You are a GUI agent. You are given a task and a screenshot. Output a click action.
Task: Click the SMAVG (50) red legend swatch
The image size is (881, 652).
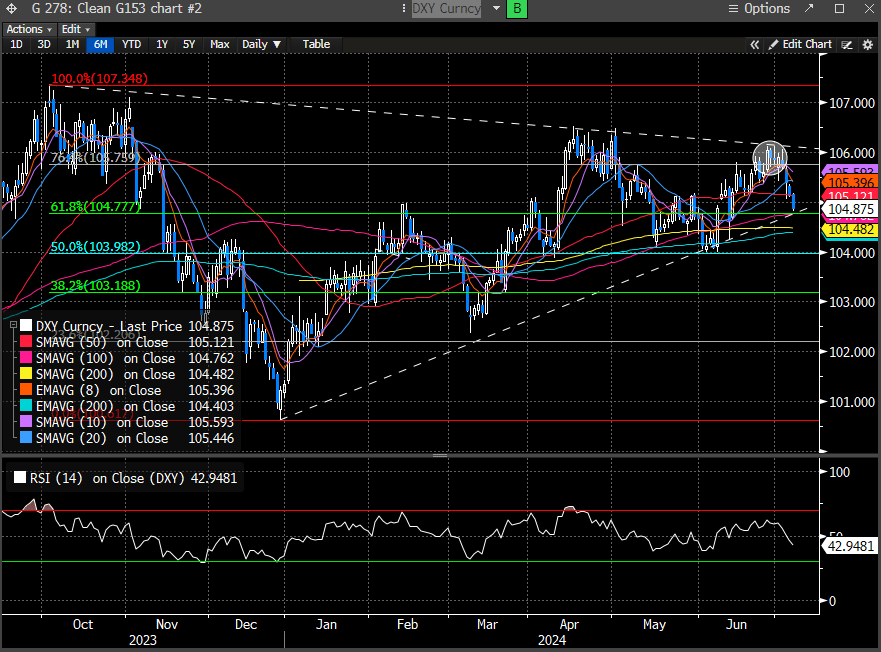pos(26,342)
